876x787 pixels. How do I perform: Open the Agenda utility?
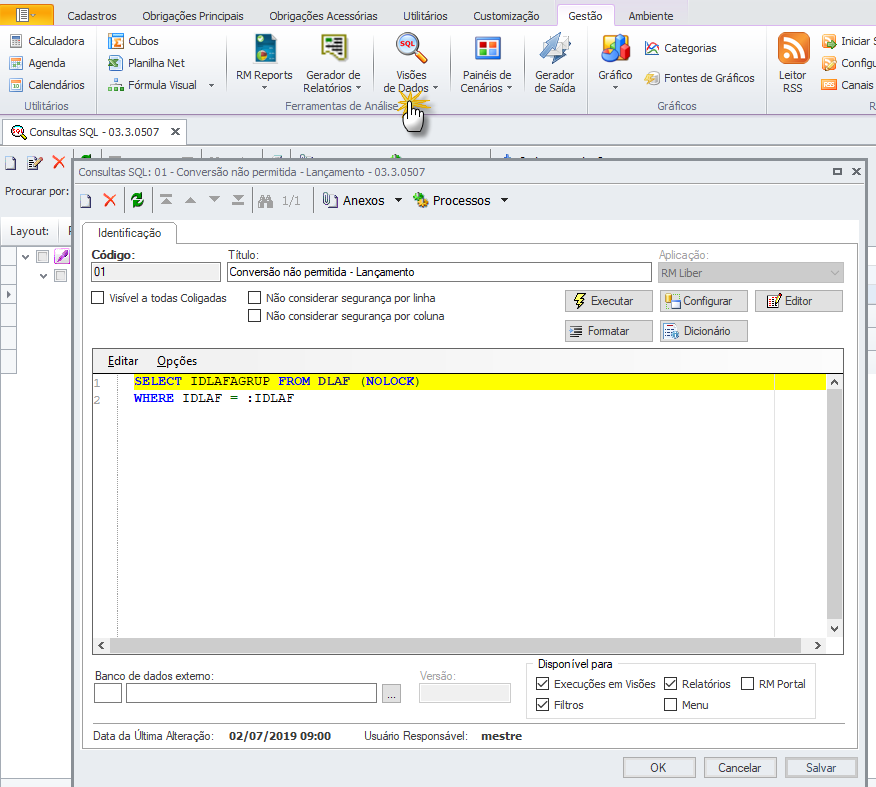(37, 63)
